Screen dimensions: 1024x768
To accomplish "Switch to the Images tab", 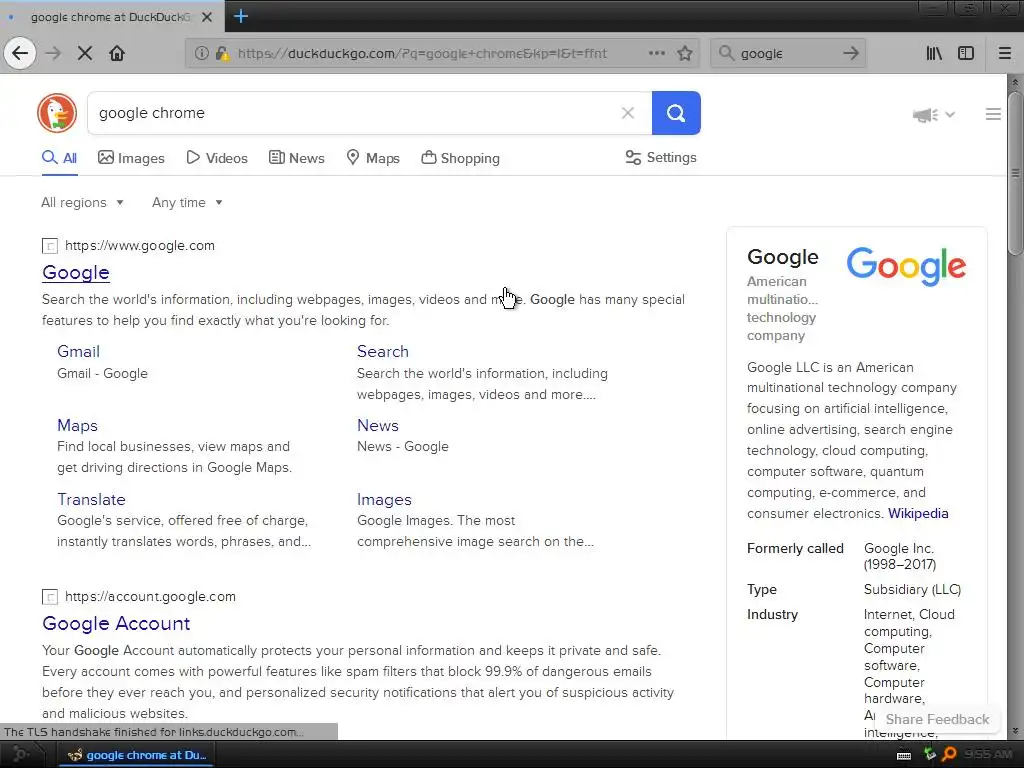I will 131,158.
